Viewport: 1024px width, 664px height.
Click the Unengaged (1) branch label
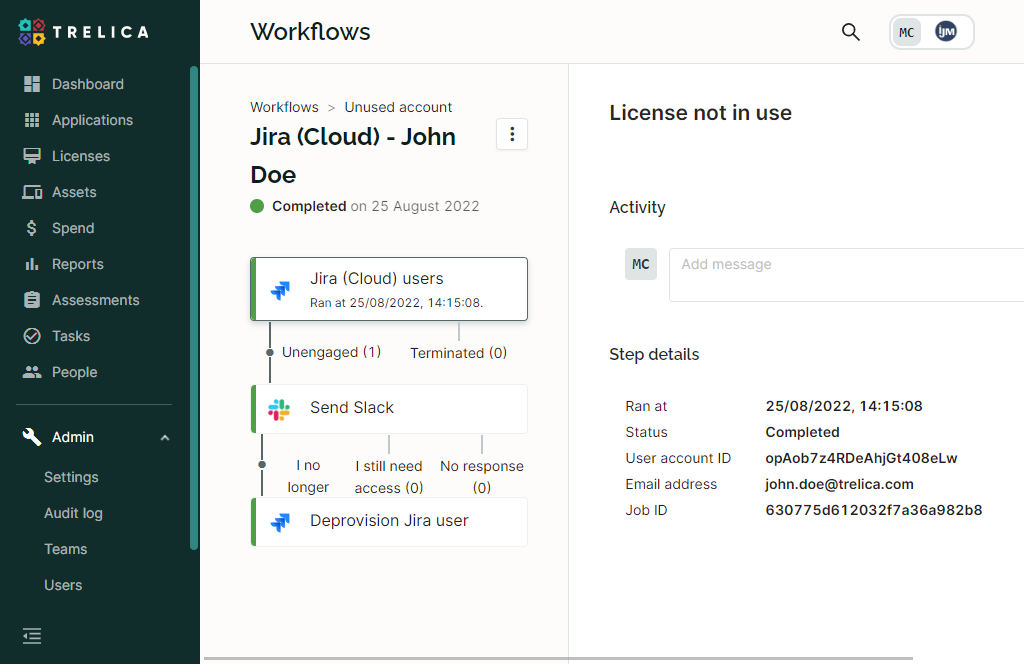(x=331, y=352)
